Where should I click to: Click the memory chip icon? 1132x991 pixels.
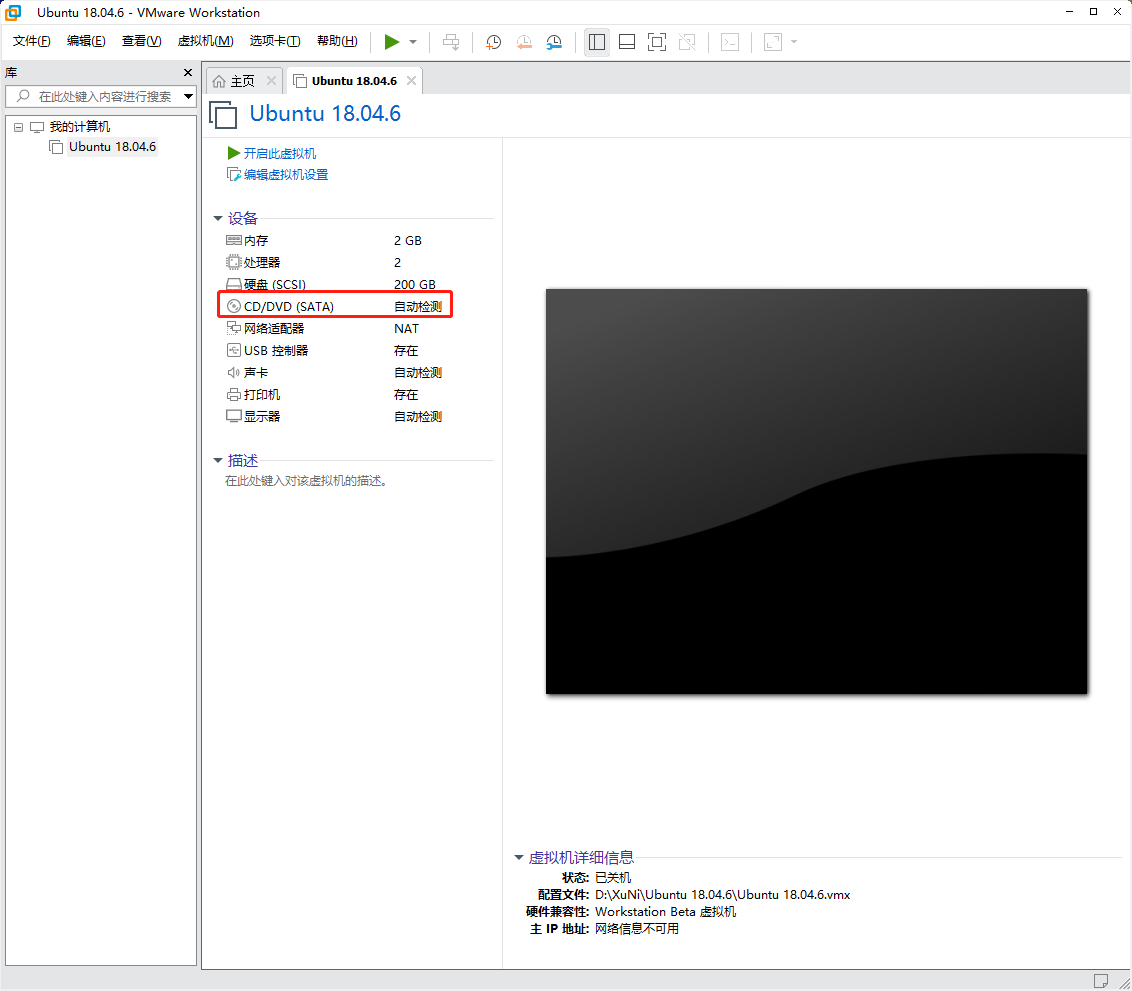click(234, 240)
